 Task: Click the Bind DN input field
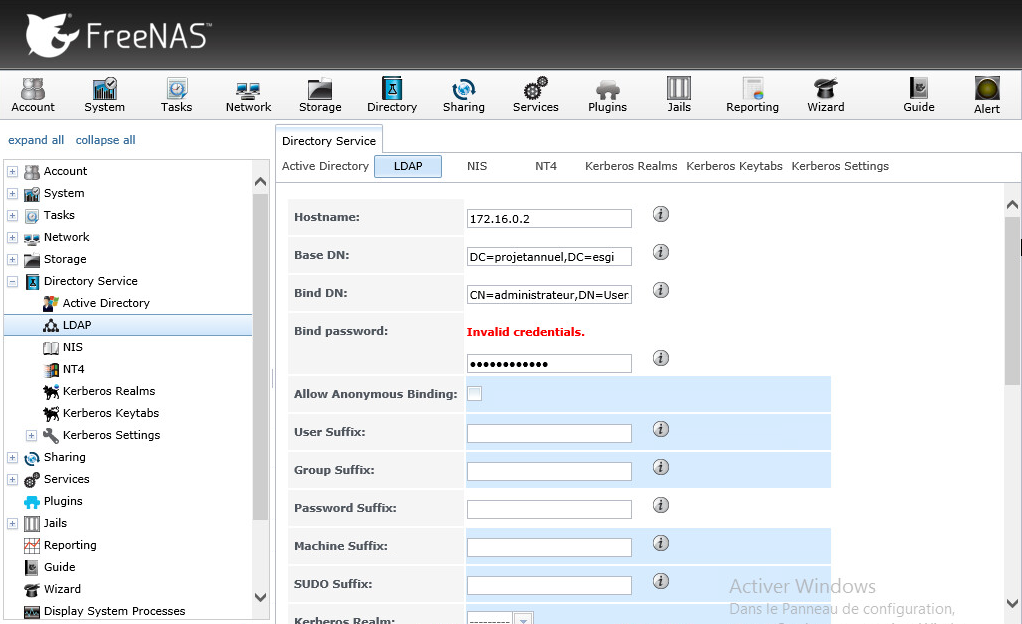(549, 295)
